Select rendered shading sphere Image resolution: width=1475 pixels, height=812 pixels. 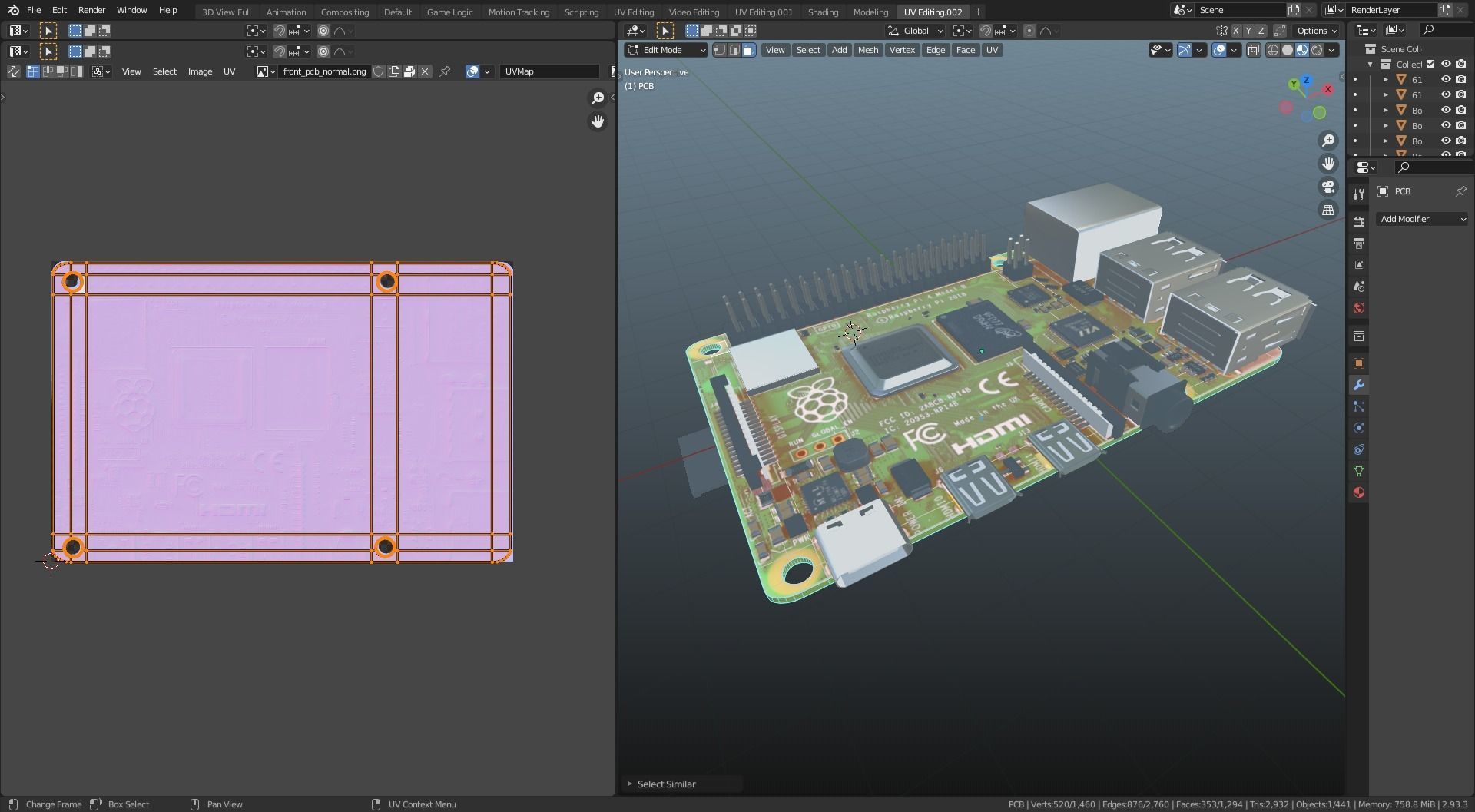pos(1317,50)
